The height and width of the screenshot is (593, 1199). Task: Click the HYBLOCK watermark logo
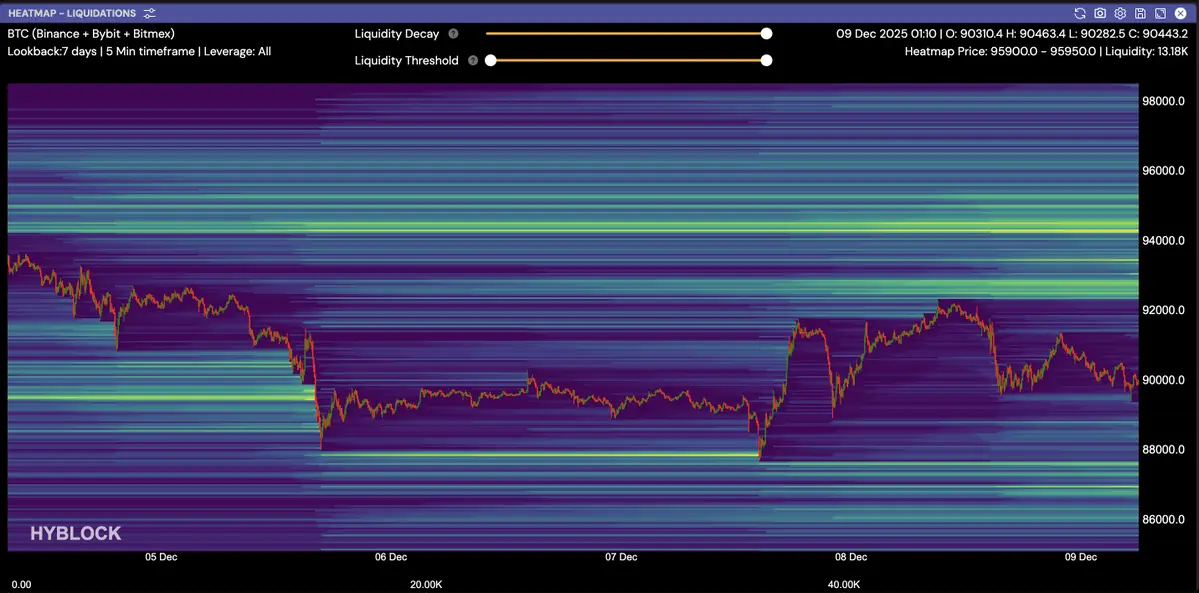click(75, 534)
